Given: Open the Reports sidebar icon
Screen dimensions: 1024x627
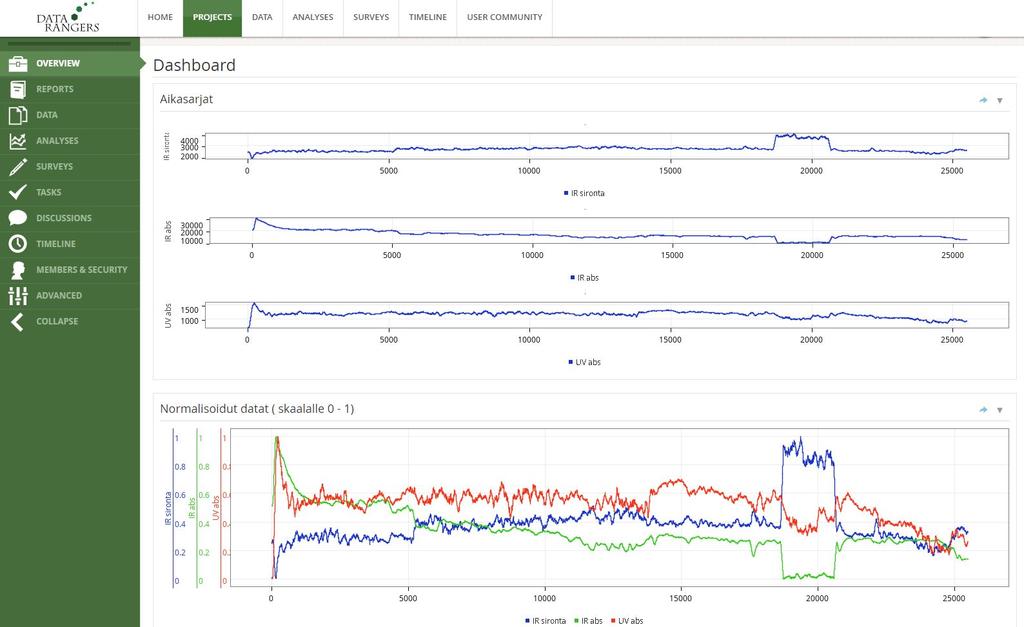Looking at the screenshot, I should (x=18, y=89).
